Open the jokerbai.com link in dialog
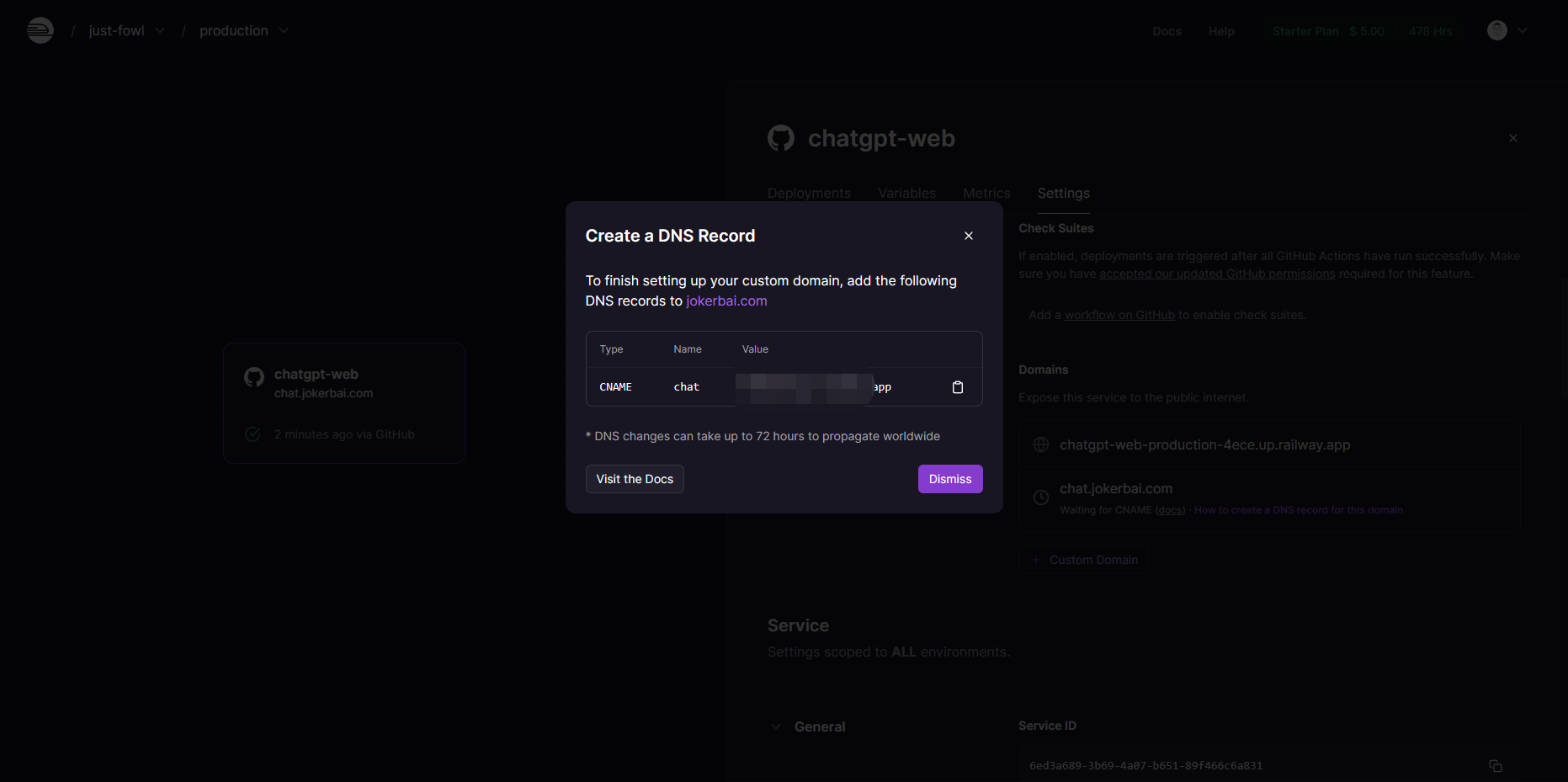This screenshot has width=1568, height=782. pyautogui.click(x=726, y=301)
